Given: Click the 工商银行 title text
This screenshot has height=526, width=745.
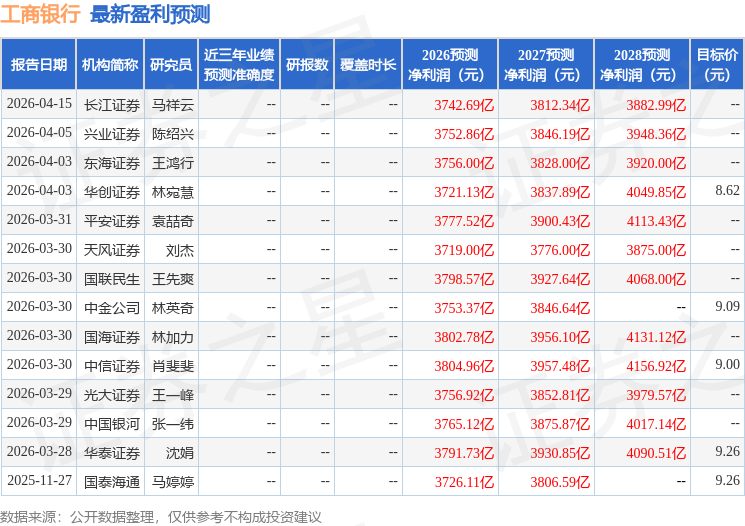Looking at the screenshot, I should point(40,14).
